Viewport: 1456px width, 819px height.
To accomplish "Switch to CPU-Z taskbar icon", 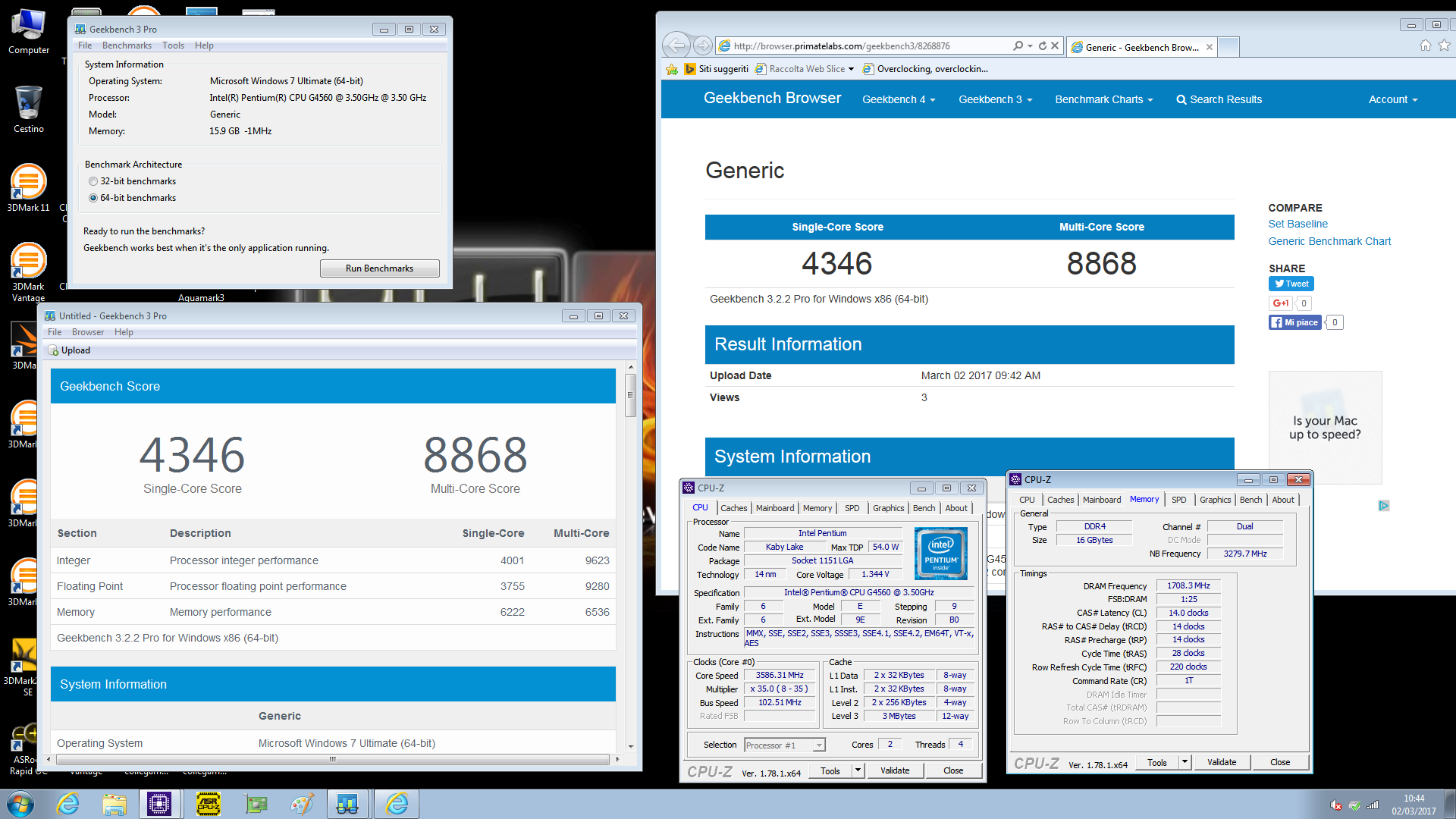I will 159,804.
